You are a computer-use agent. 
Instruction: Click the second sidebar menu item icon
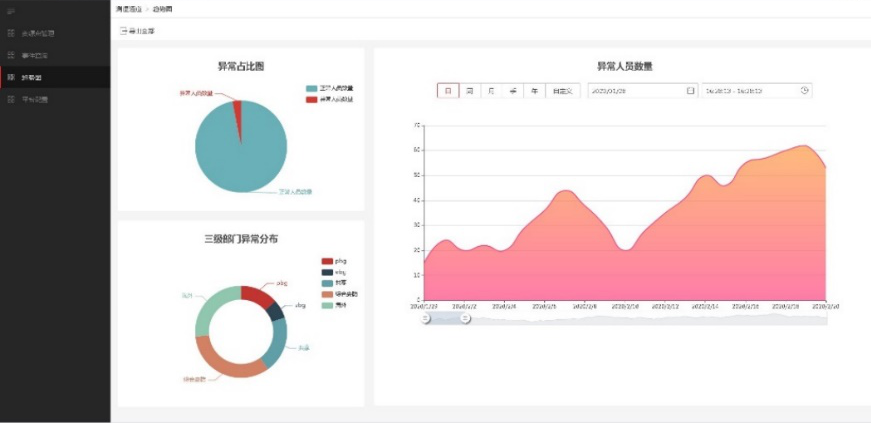[x=11, y=55]
